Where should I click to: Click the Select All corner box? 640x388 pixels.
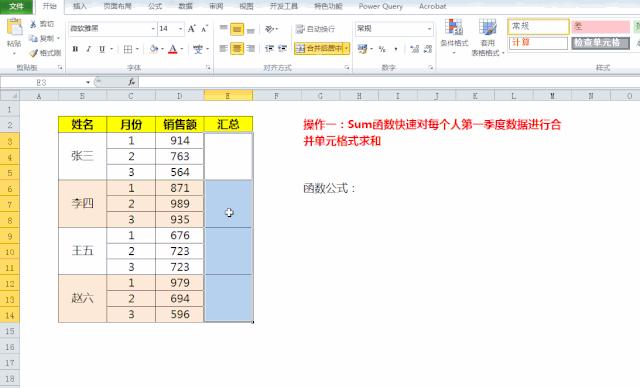[10, 96]
